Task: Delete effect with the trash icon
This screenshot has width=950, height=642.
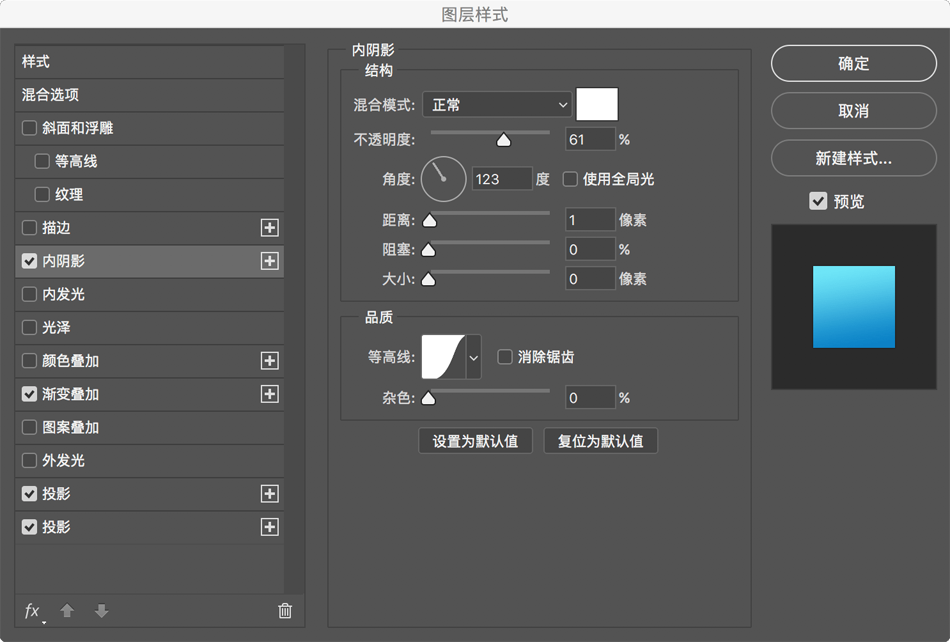Action: [285, 611]
